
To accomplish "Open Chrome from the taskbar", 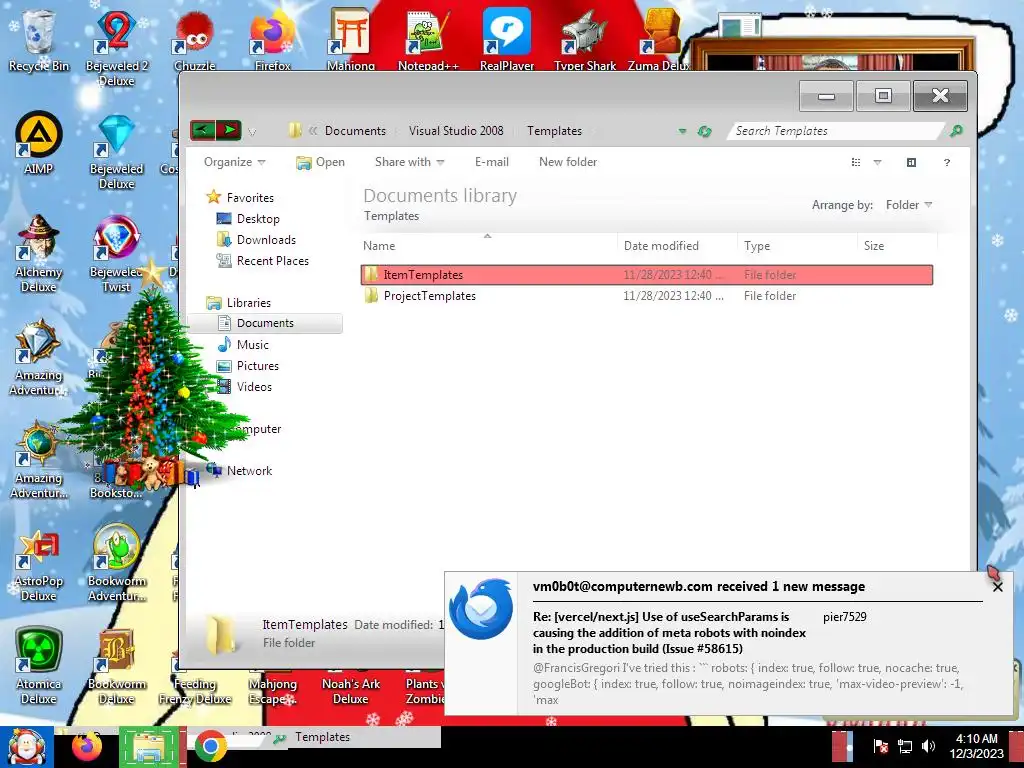I will (x=210, y=747).
